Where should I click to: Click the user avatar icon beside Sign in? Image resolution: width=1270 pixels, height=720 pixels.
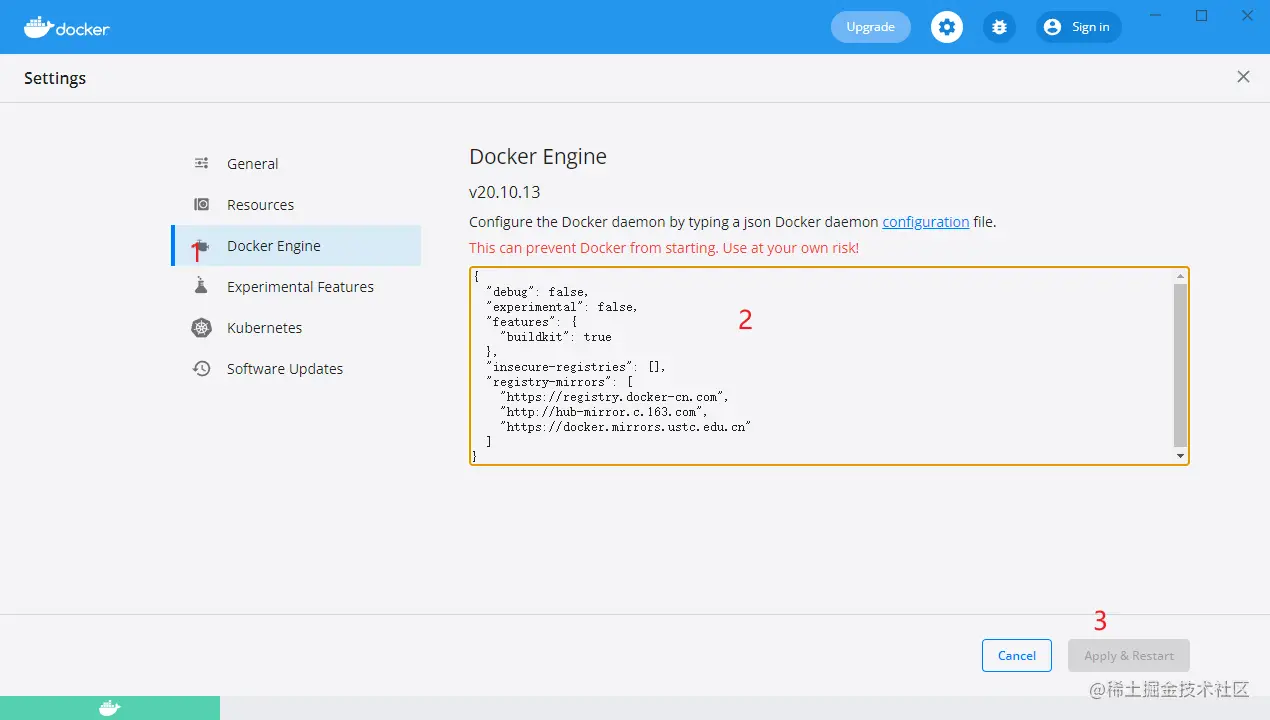[1052, 27]
